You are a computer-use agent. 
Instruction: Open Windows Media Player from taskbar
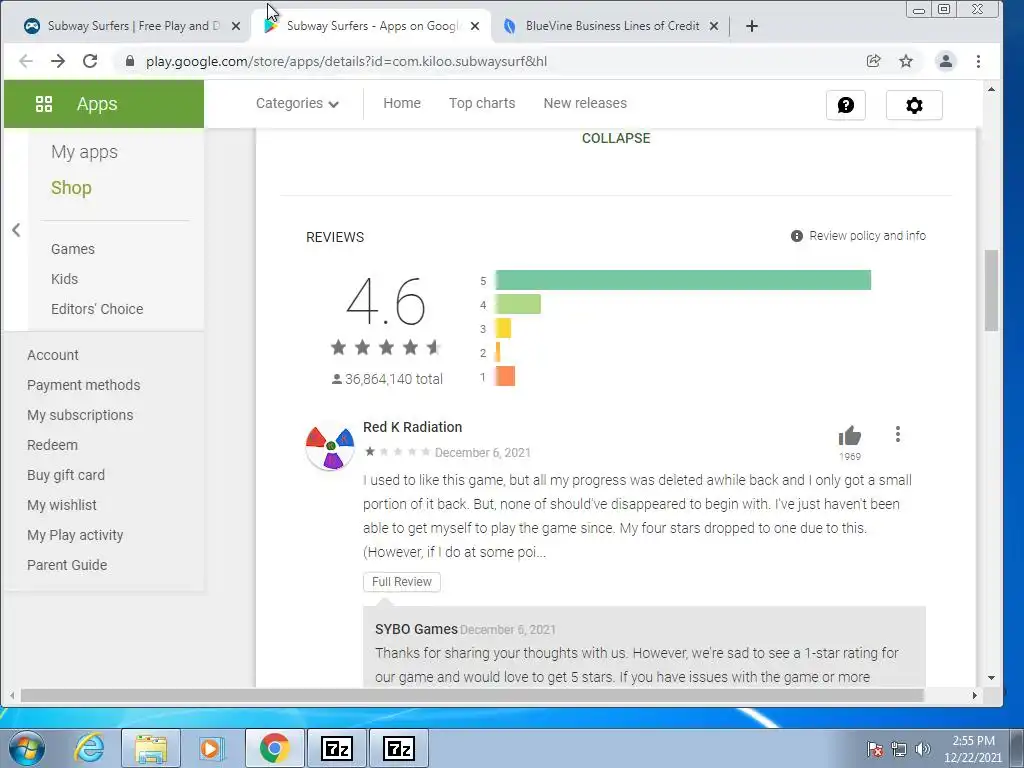[212, 748]
